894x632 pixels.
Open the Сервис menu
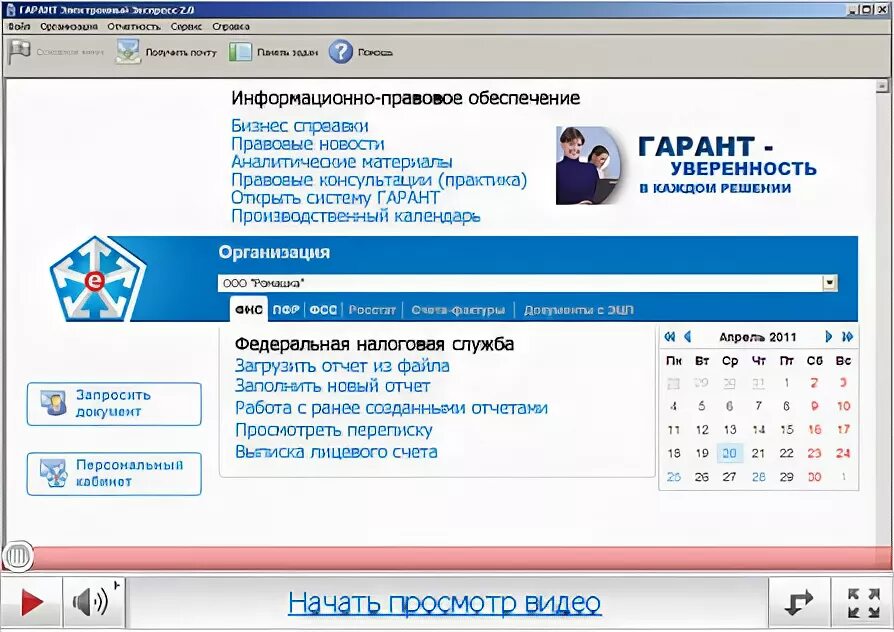pyautogui.click(x=186, y=26)
